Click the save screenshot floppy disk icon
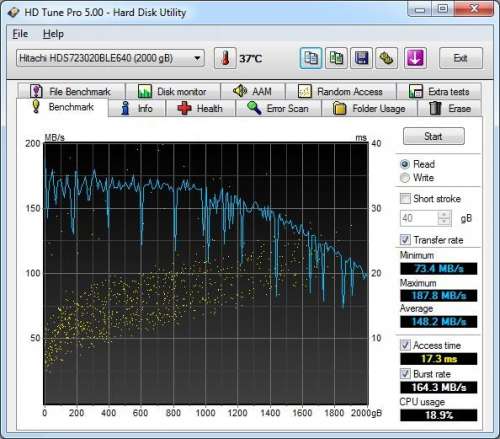Screen dimensions: 500x439 tap(361, 58)
